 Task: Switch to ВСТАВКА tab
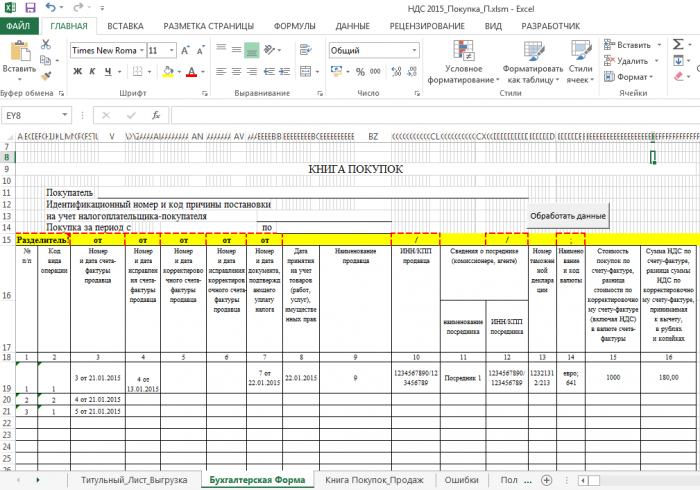[125, 26]
